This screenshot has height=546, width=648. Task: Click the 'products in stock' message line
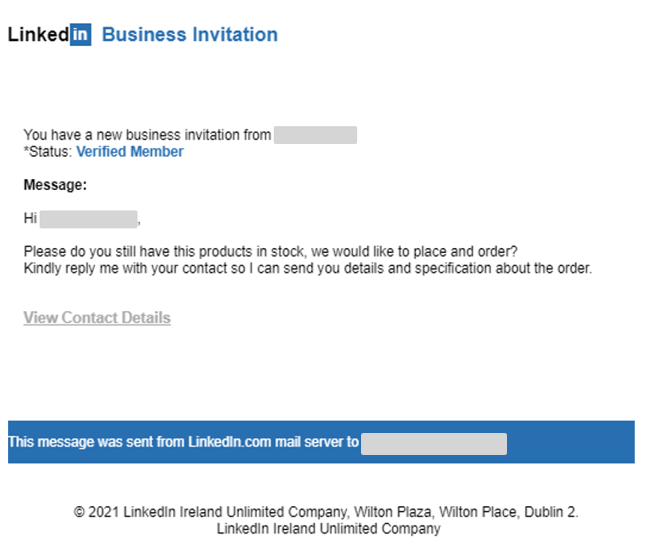(270, 251)
